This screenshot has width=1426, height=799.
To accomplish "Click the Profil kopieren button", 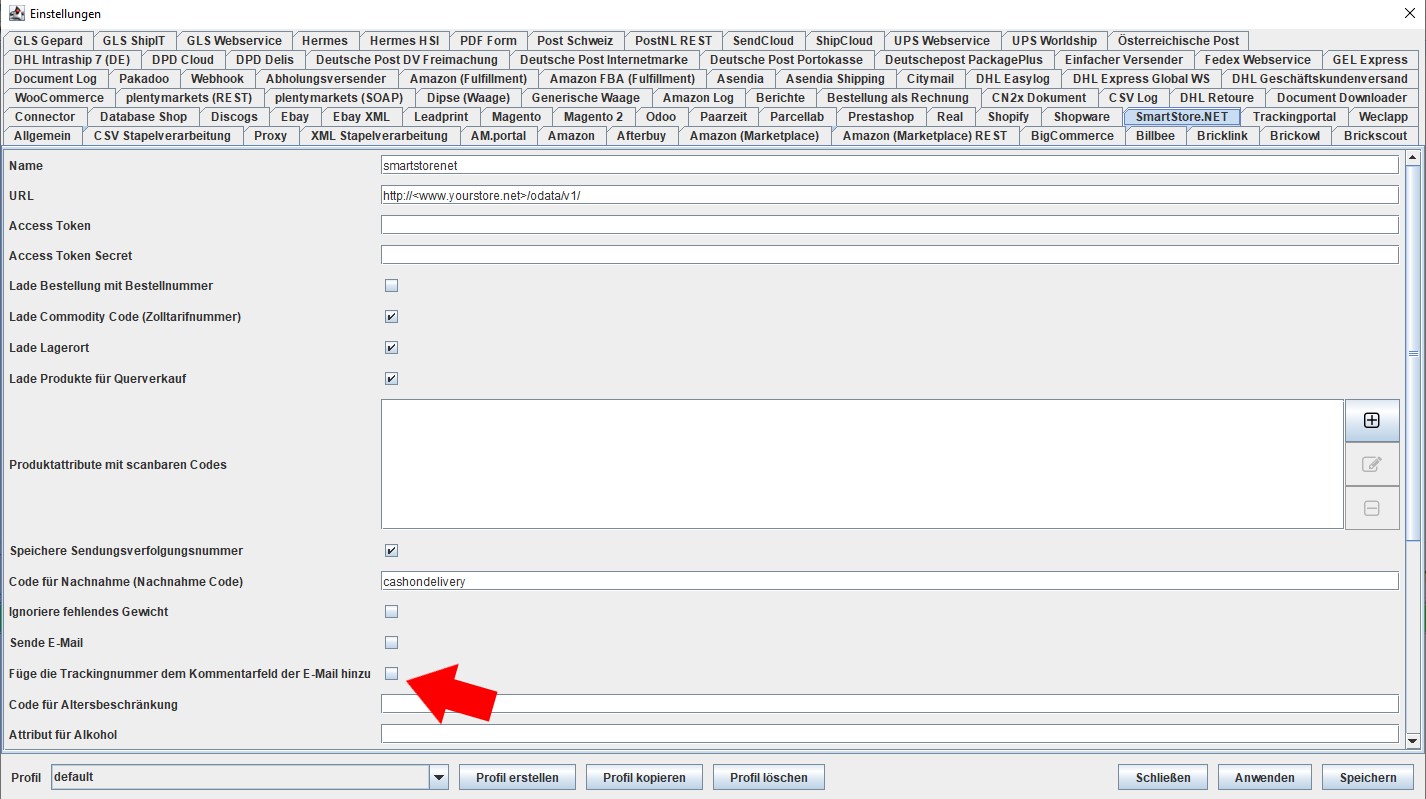I will (644, 777).
